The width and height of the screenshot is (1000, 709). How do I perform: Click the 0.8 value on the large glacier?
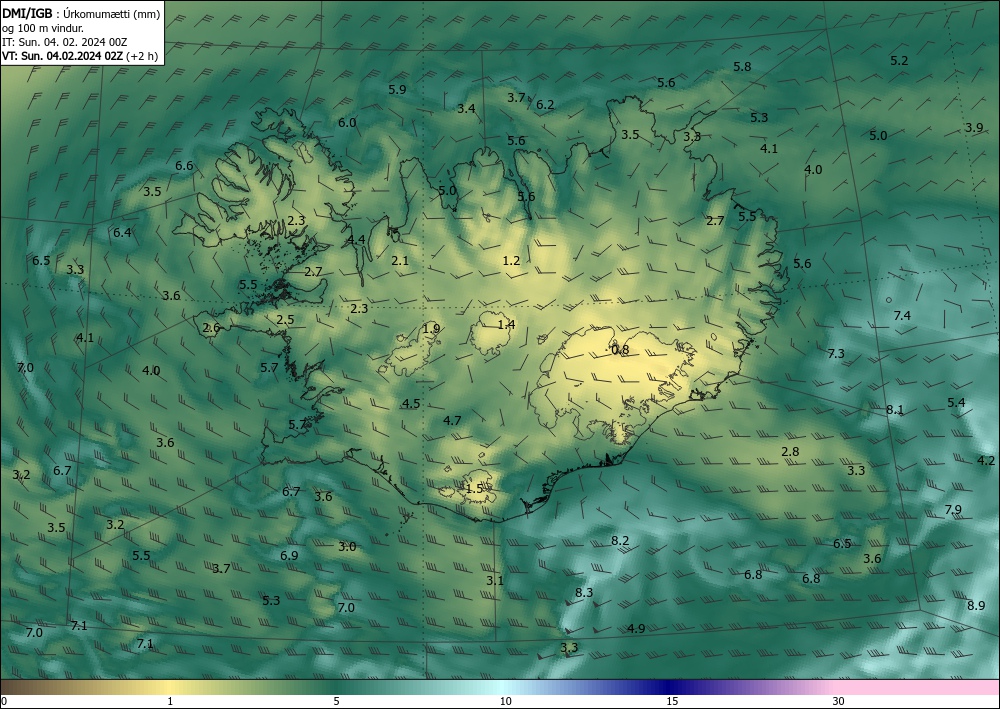[x=620, y=349]
